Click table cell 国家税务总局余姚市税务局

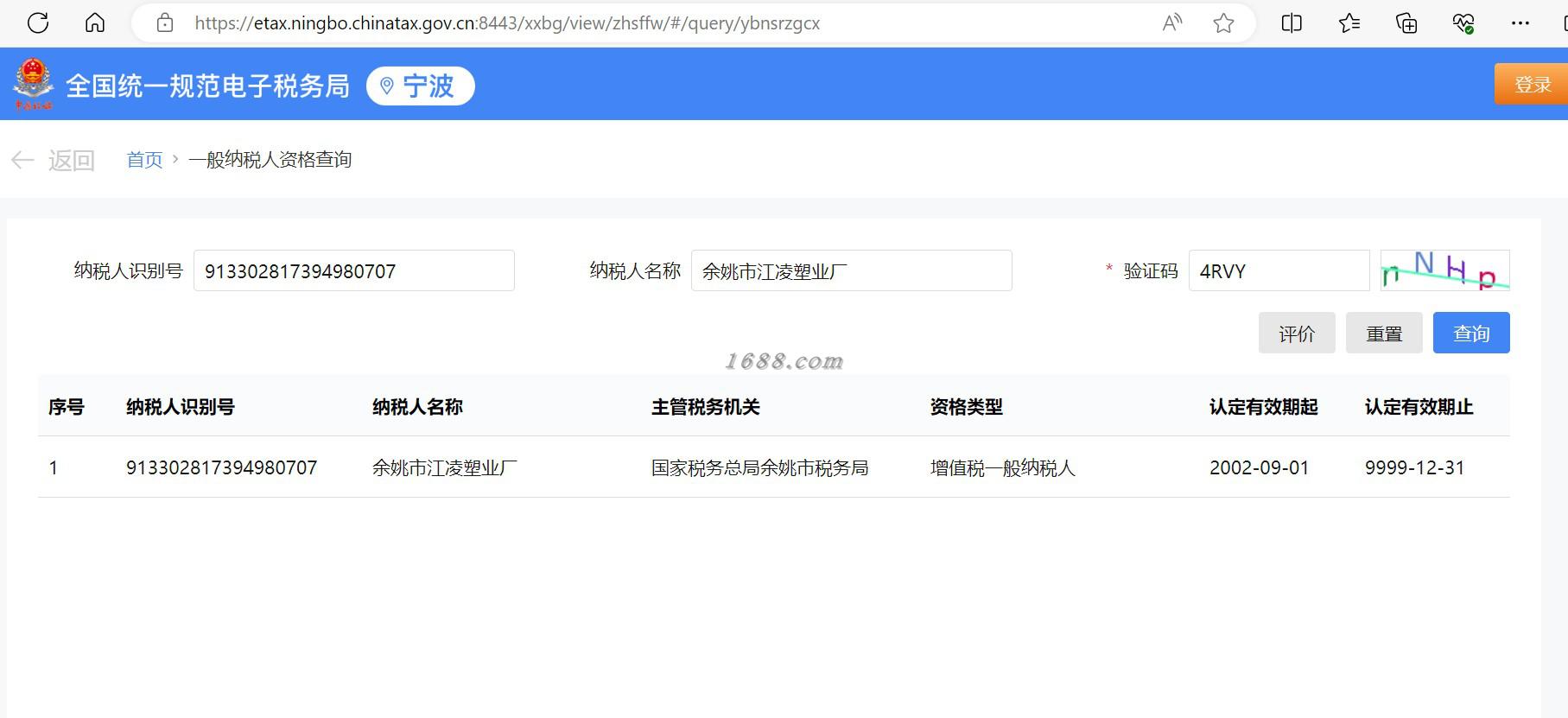click(x=760, y=467)
